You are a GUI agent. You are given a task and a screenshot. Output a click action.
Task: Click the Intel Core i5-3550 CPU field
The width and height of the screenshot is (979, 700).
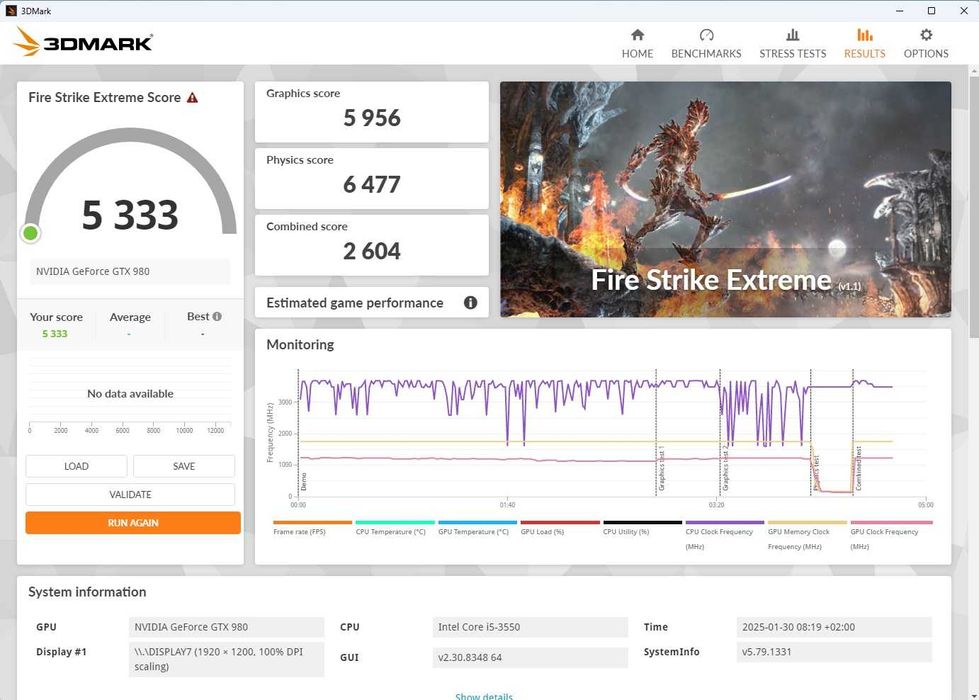(x=530, y=627)
